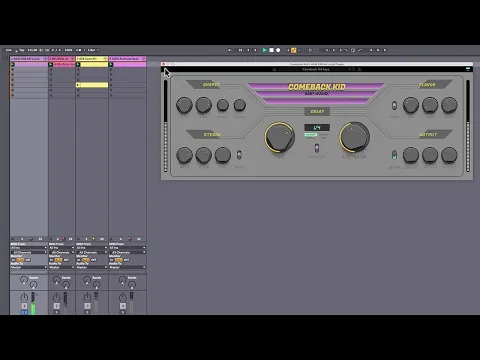Click the last knob in Output section
480x360 pixels.
pyautogui.click(x=449, y=155)
